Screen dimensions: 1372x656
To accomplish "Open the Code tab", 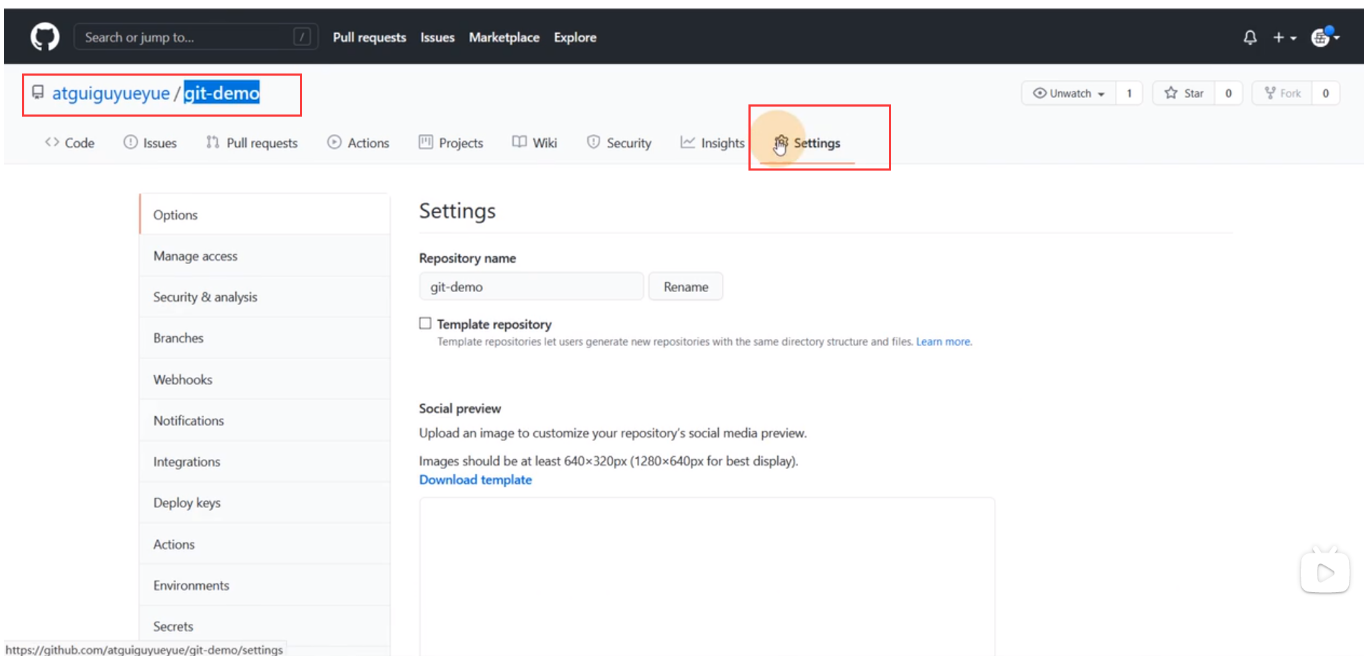I will [70, 143].
